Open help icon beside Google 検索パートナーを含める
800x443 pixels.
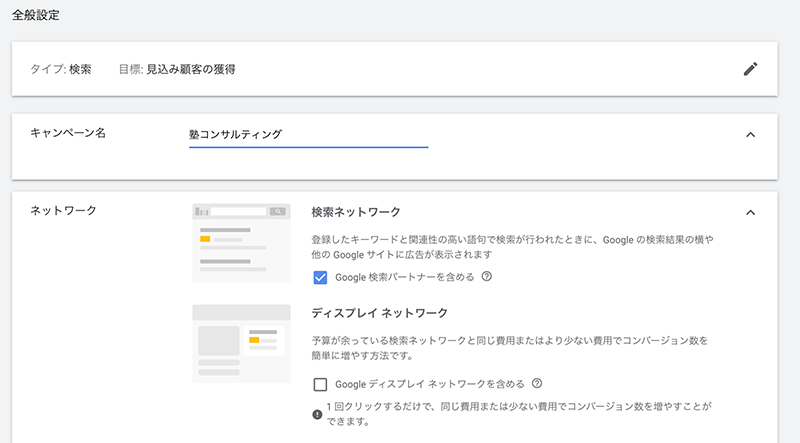coord(487,277)
